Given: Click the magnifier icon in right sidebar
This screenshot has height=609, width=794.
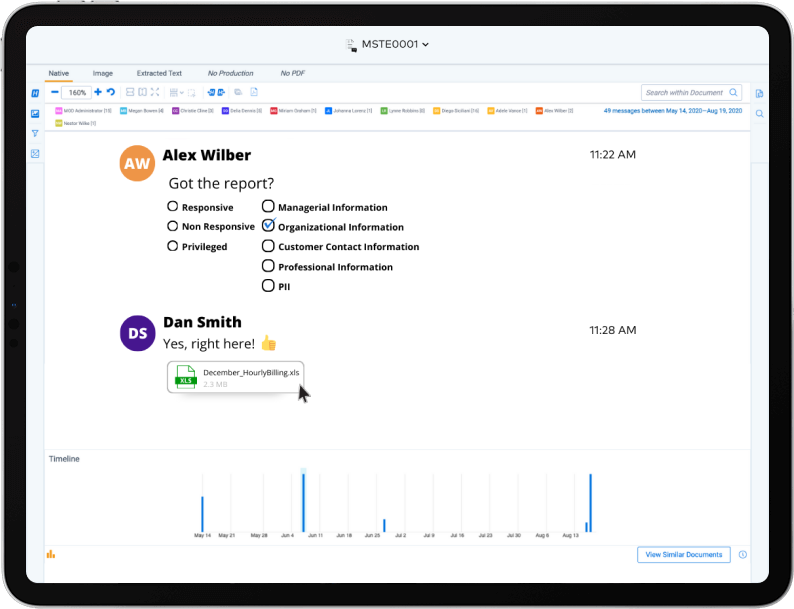Looking at the screenshot, I should [x=759, y=114].
